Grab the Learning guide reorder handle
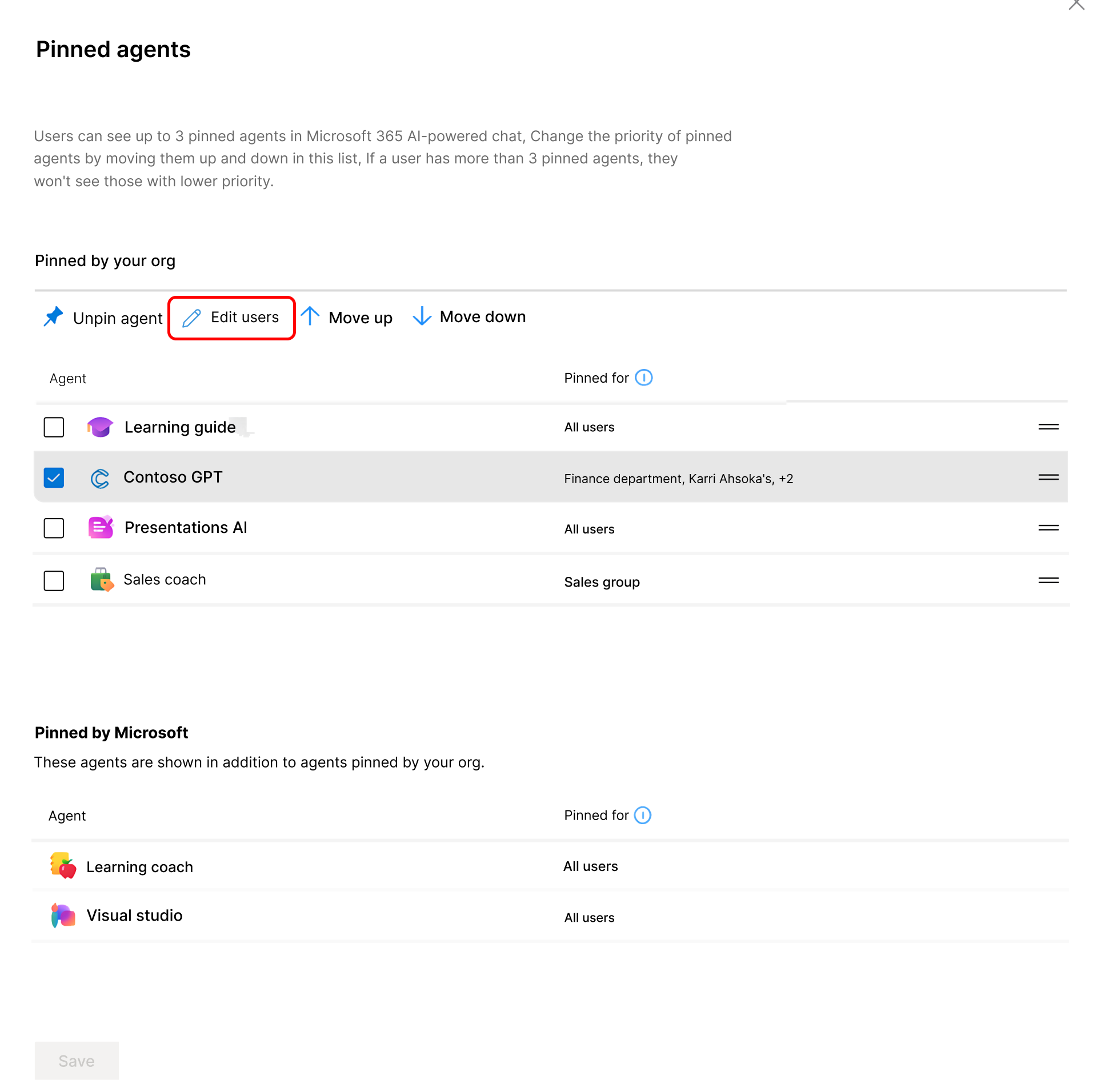Screen dimensions: 1097x1092 (1048, 427)
